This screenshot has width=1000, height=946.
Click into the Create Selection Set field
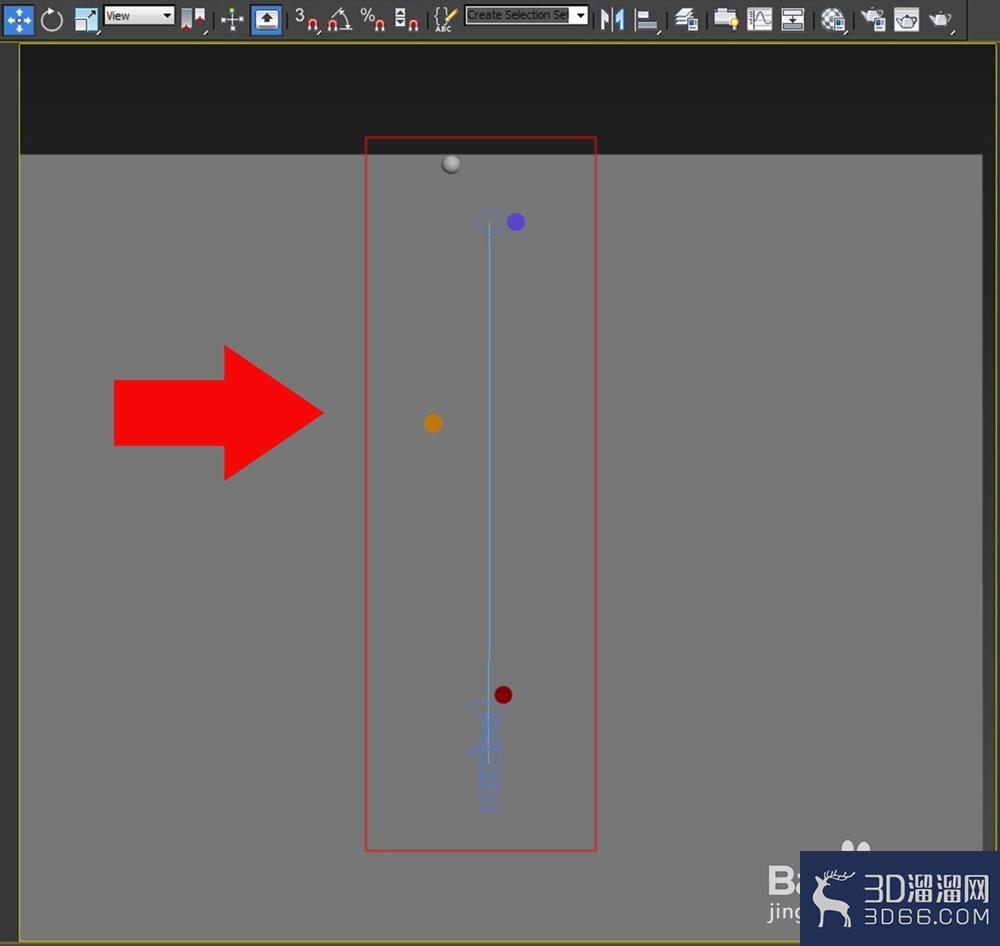click(517, 15)
